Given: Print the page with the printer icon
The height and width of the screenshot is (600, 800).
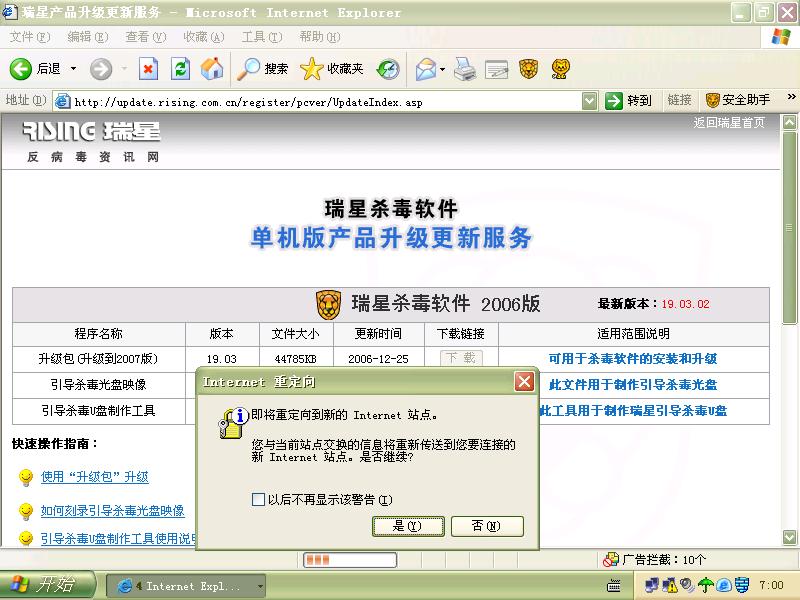Looking at the screenshot, I should pos(465,69).
